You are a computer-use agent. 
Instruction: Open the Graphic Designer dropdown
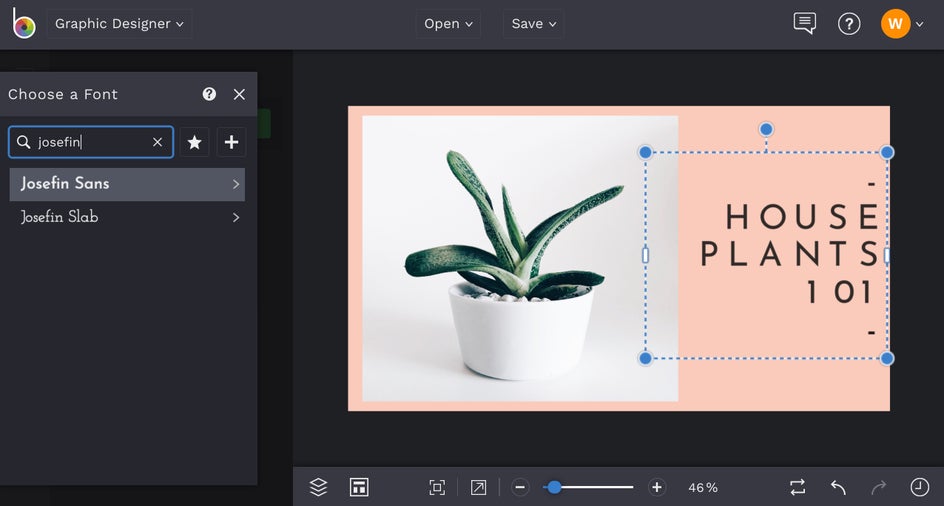(x=119, y=24)
